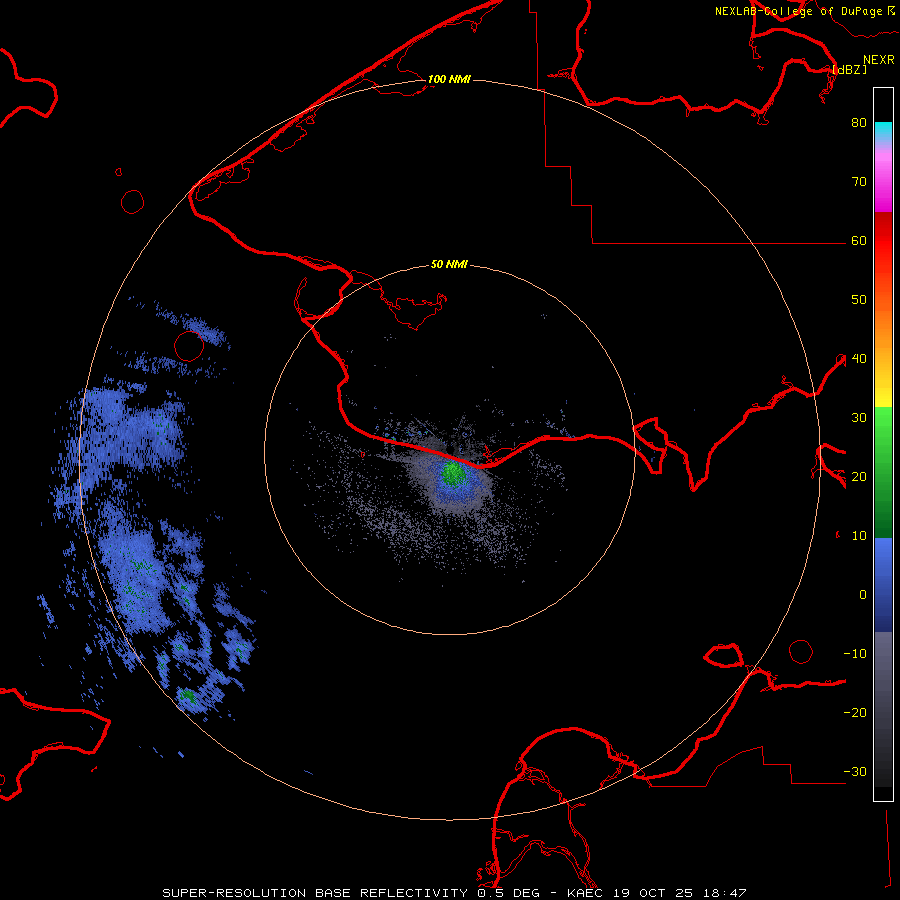Image resolution: width=900 pixels, height=900 pixels.
Task: Click the 40 value on the dBZ scale
Action: coord(859,359)
